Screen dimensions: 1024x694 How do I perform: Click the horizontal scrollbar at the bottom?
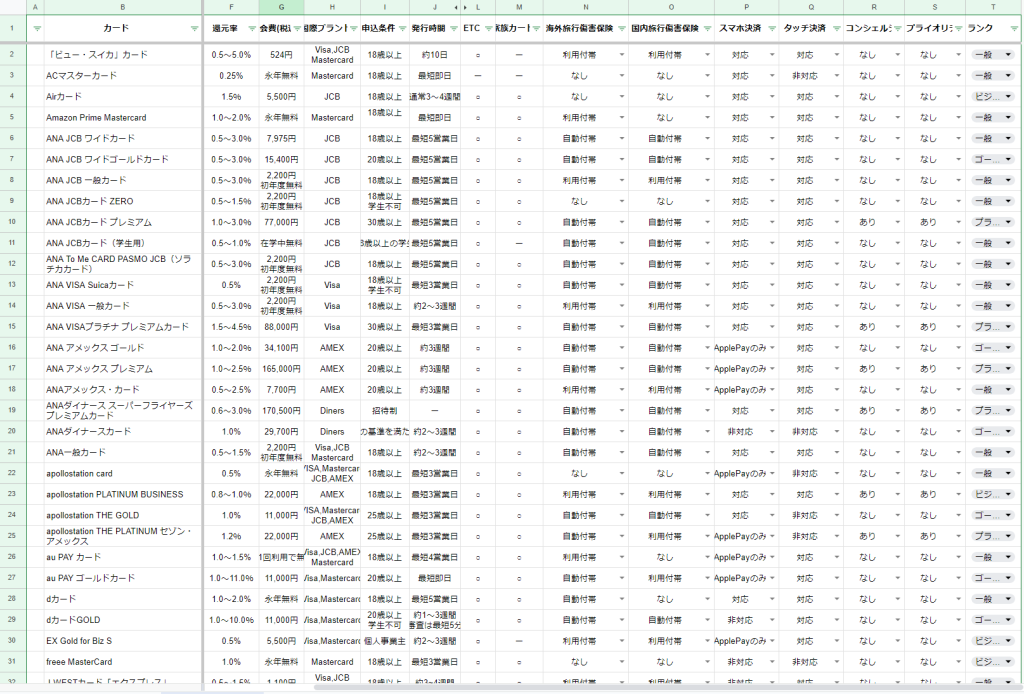[x=500, y=688]
